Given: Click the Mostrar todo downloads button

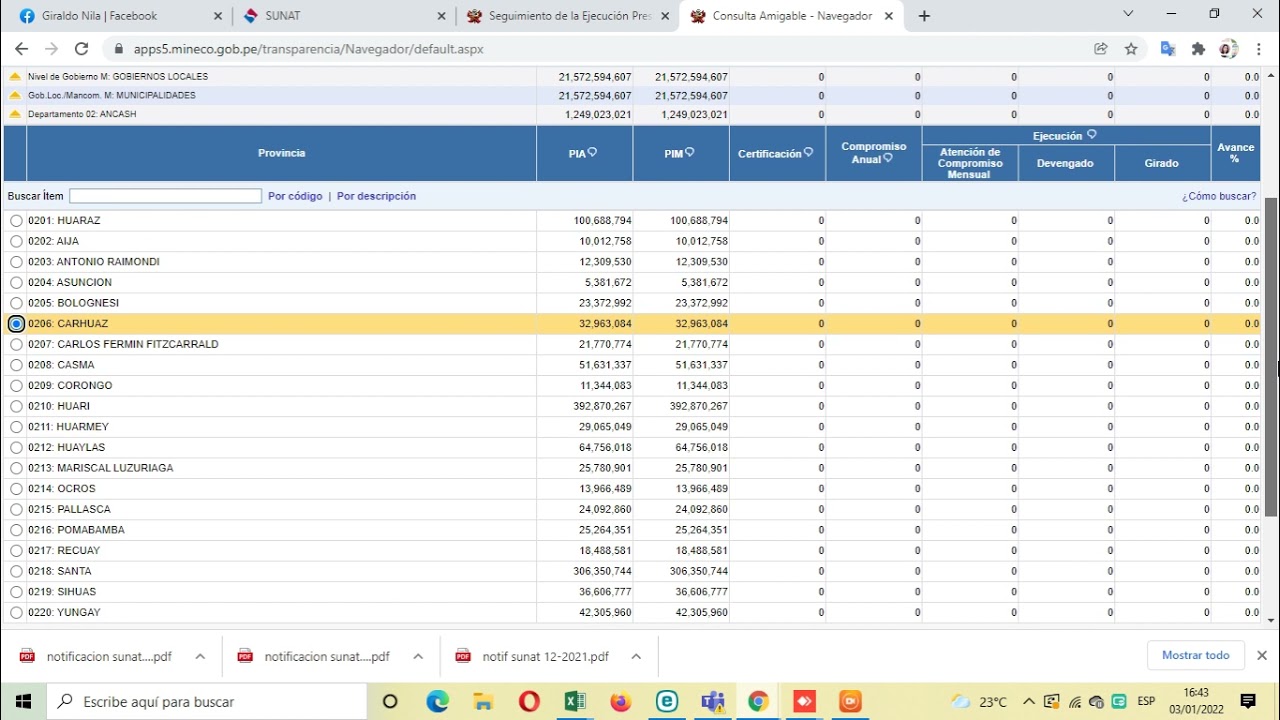Looking at the screenshot, I should point(1196,655).
